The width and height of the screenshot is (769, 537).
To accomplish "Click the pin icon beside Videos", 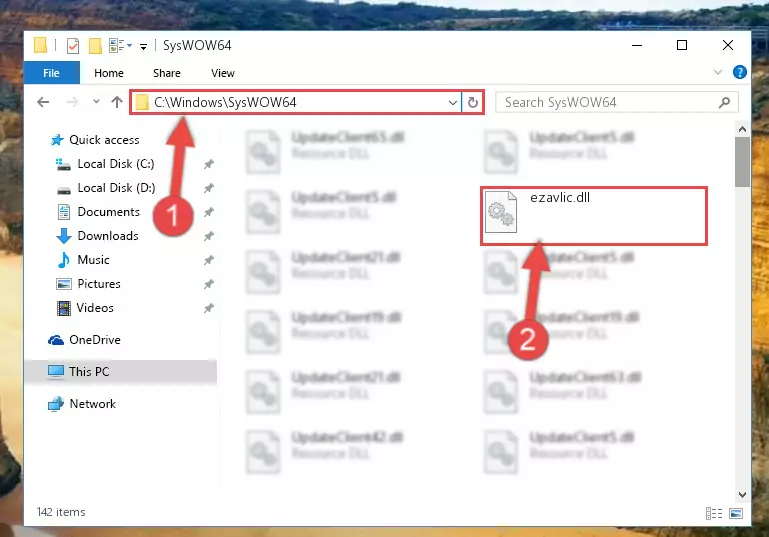I will point(209,308).
